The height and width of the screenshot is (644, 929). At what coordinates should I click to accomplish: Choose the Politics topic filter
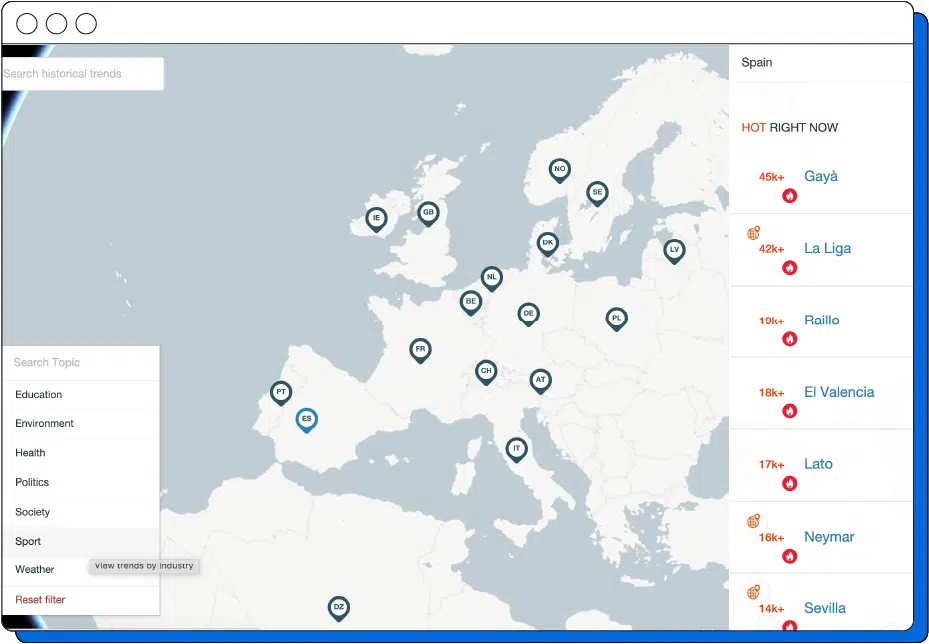click(x=32, y=482)
